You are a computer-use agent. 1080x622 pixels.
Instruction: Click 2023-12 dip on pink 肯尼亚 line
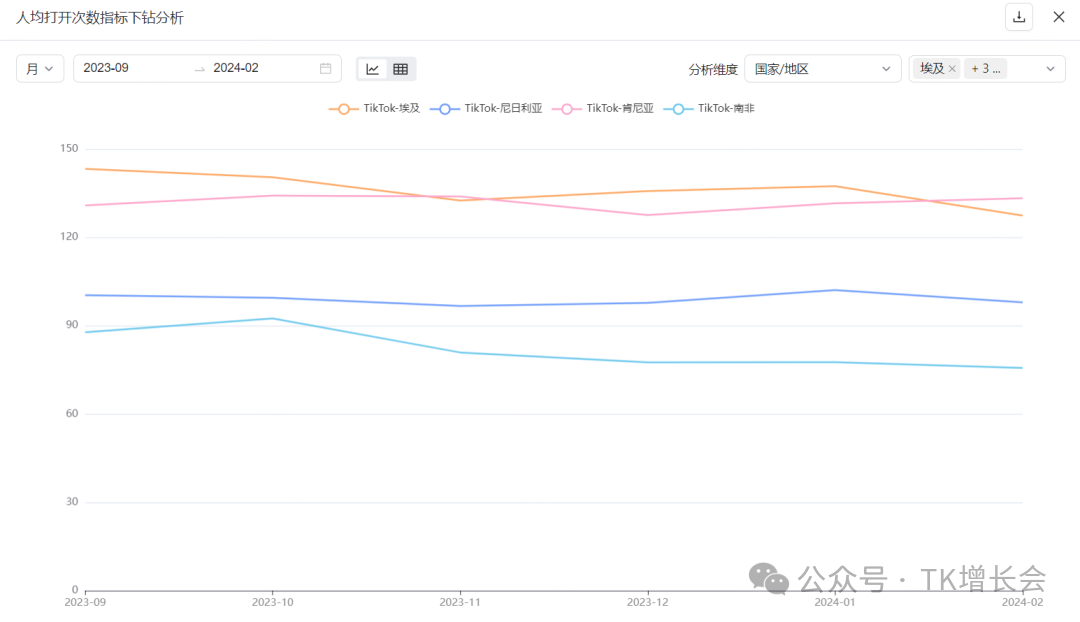(648, 215)
